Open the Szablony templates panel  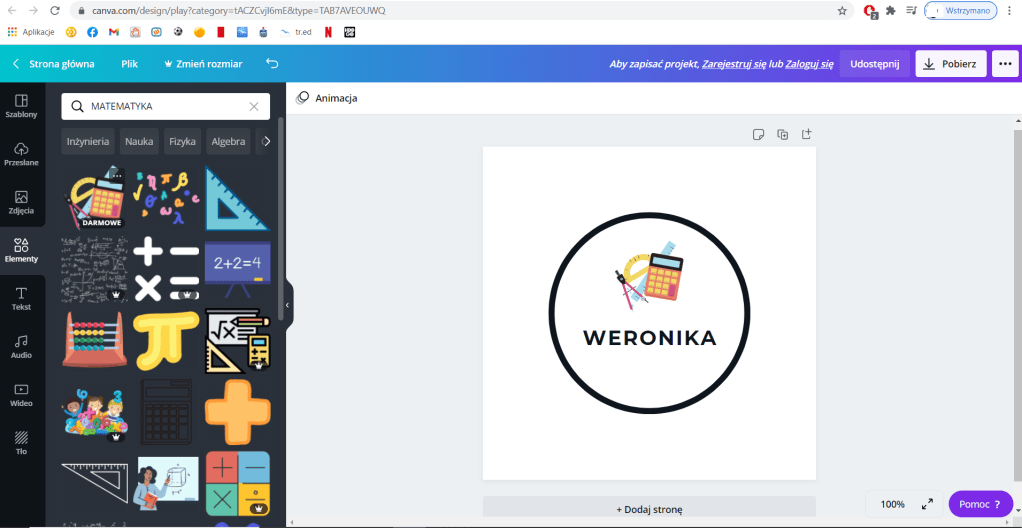[21, 106]
